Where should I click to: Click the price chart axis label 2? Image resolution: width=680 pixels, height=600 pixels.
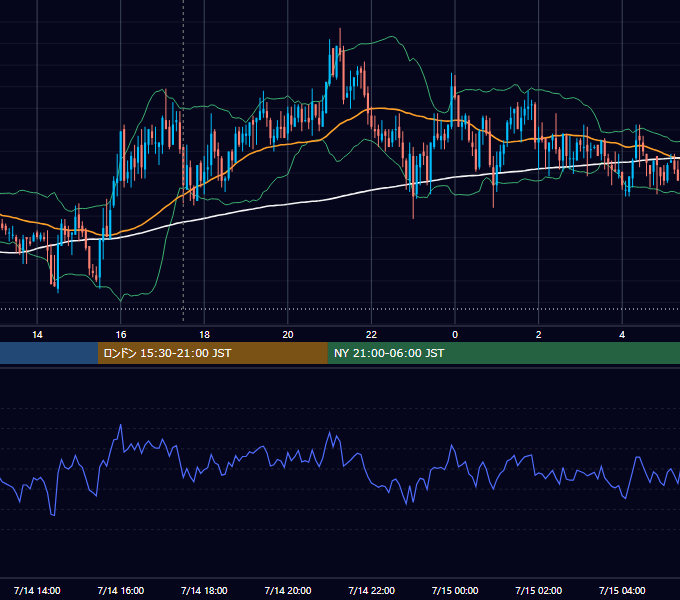coord(539,335)
